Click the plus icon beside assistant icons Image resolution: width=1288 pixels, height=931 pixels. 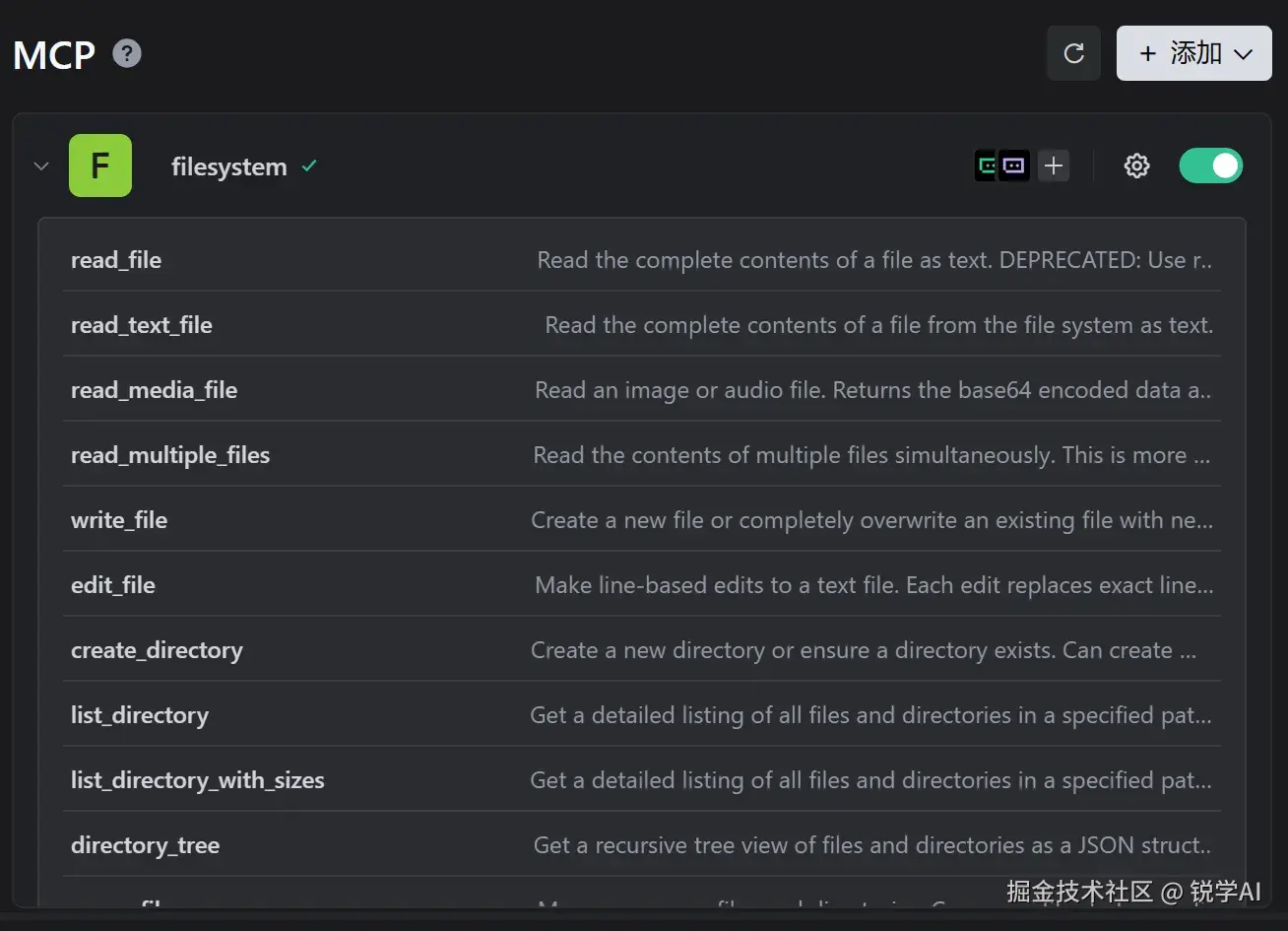(1054, 166)
